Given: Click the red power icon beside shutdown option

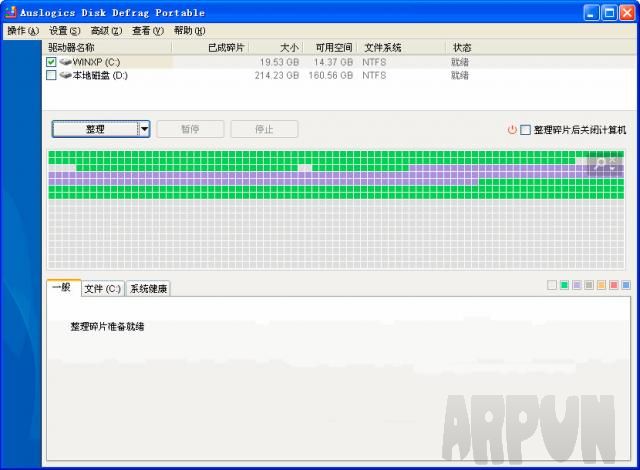Looking at the screenshot, I should coord(512,130).
